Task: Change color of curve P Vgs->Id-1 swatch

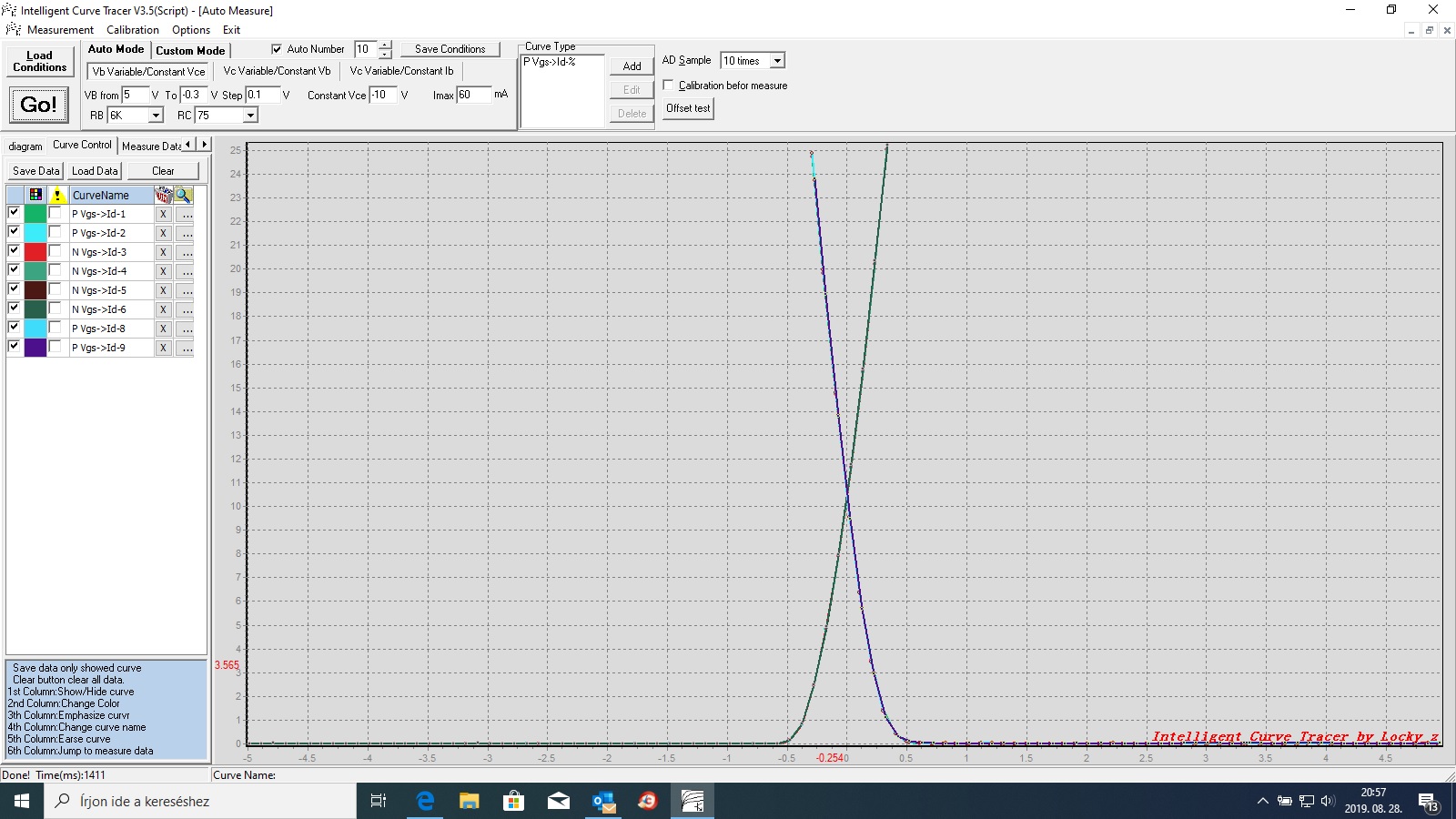Action: [x=35, y=214]
